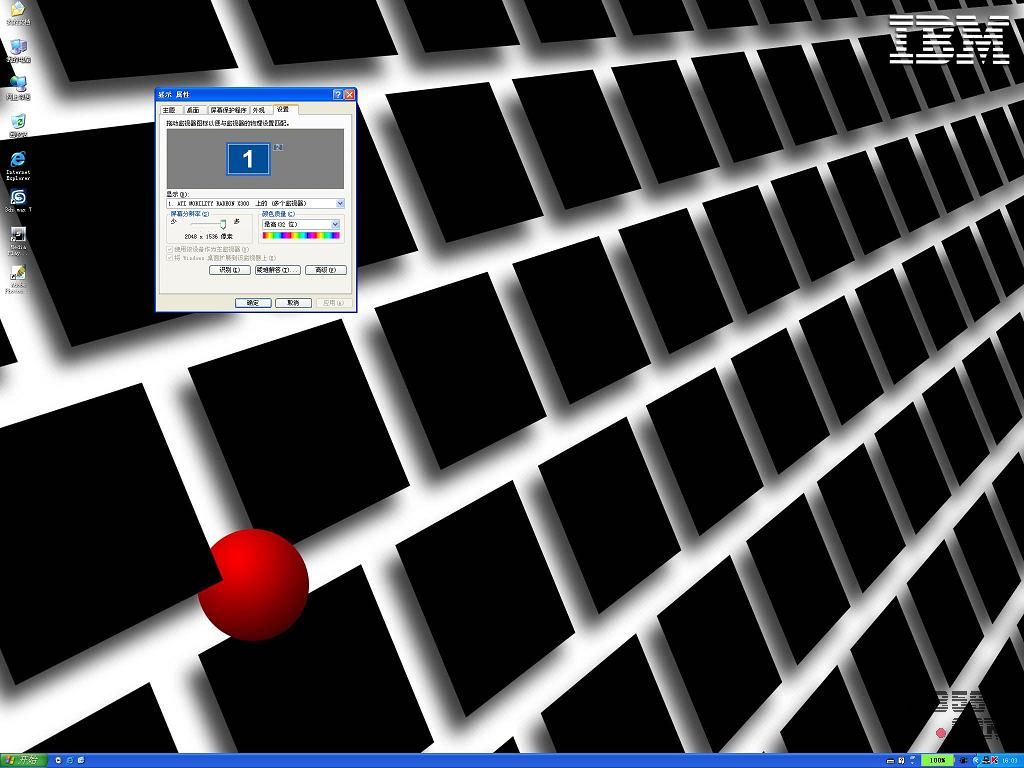Open the My Documents desktop folder icon
The width and height of the screenshot is (1024, 768).
pos(18,11)
